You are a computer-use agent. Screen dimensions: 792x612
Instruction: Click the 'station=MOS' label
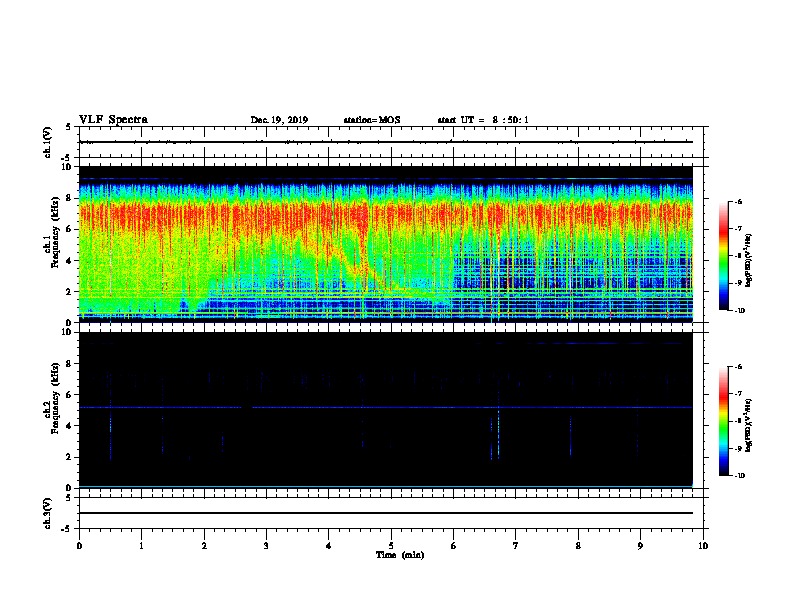[x=372, y=120]
